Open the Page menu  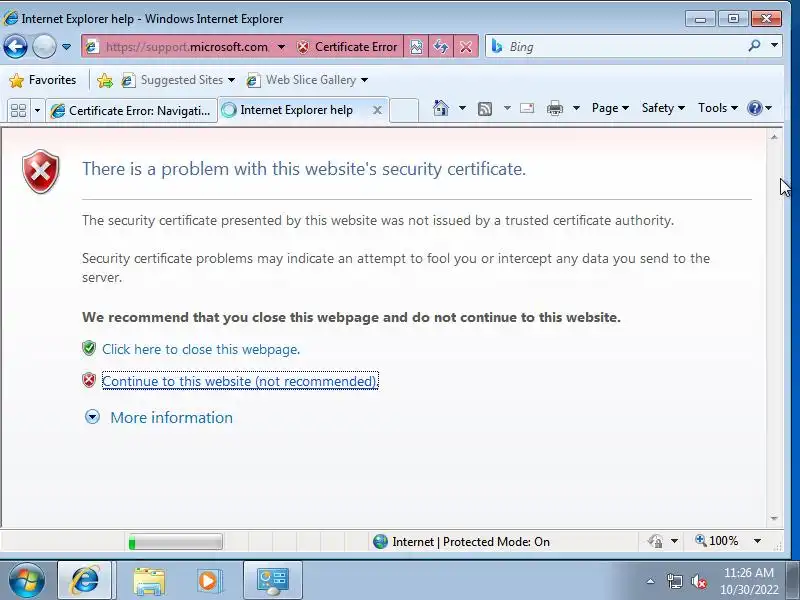click(x=610, y=108)
